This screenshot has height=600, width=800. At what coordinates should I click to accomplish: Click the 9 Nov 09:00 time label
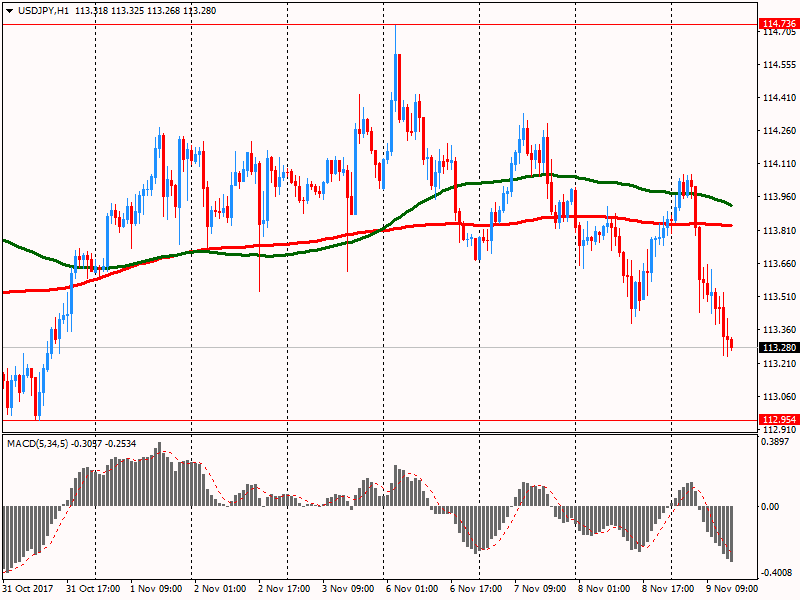(732, 589)
